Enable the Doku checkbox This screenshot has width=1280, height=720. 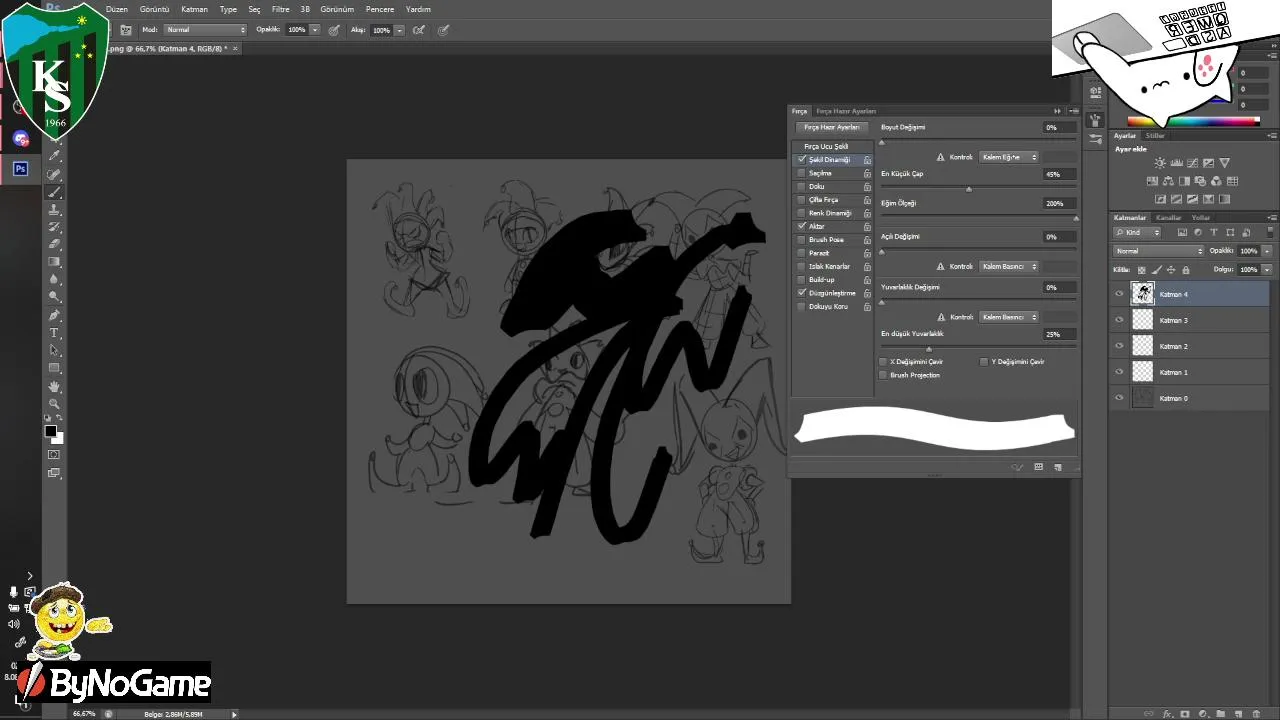802,186
